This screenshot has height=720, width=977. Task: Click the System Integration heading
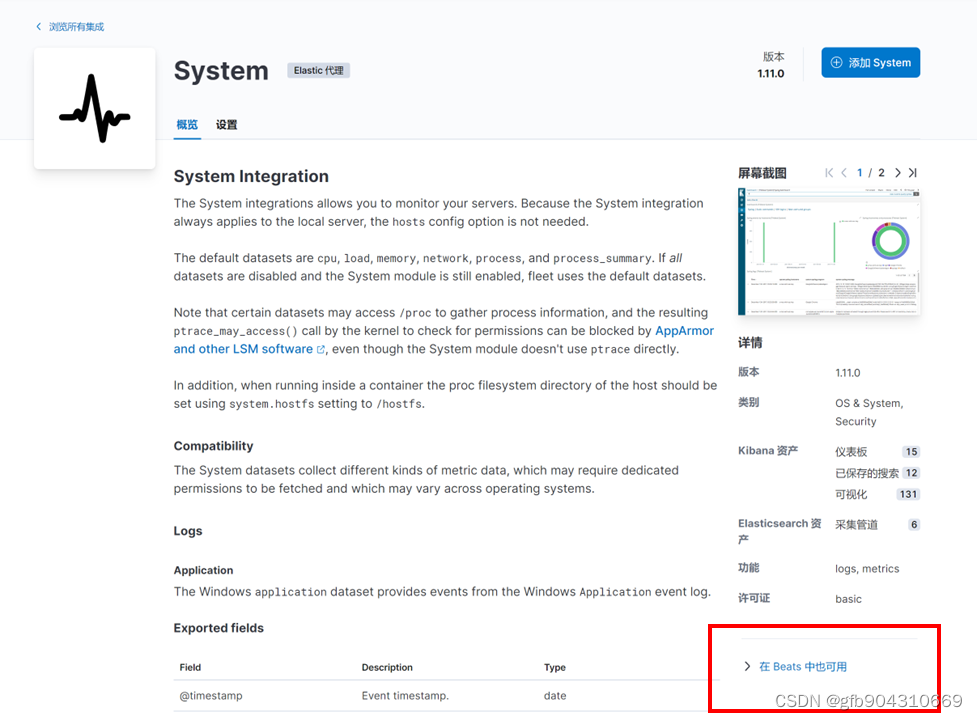point(250,176)
